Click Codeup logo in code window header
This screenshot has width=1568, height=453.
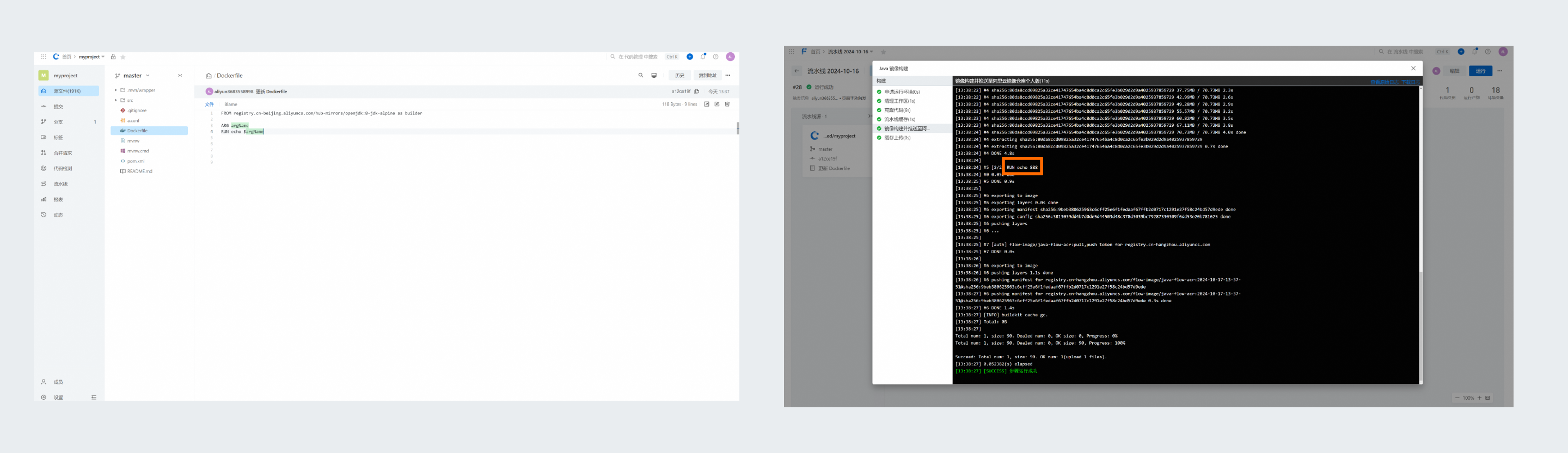[x=56, y=57]
